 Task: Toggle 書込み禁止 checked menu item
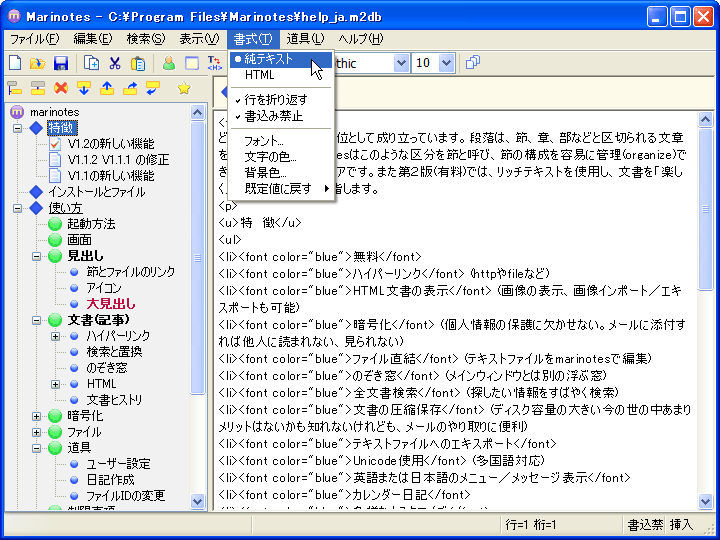coord(281,116)
